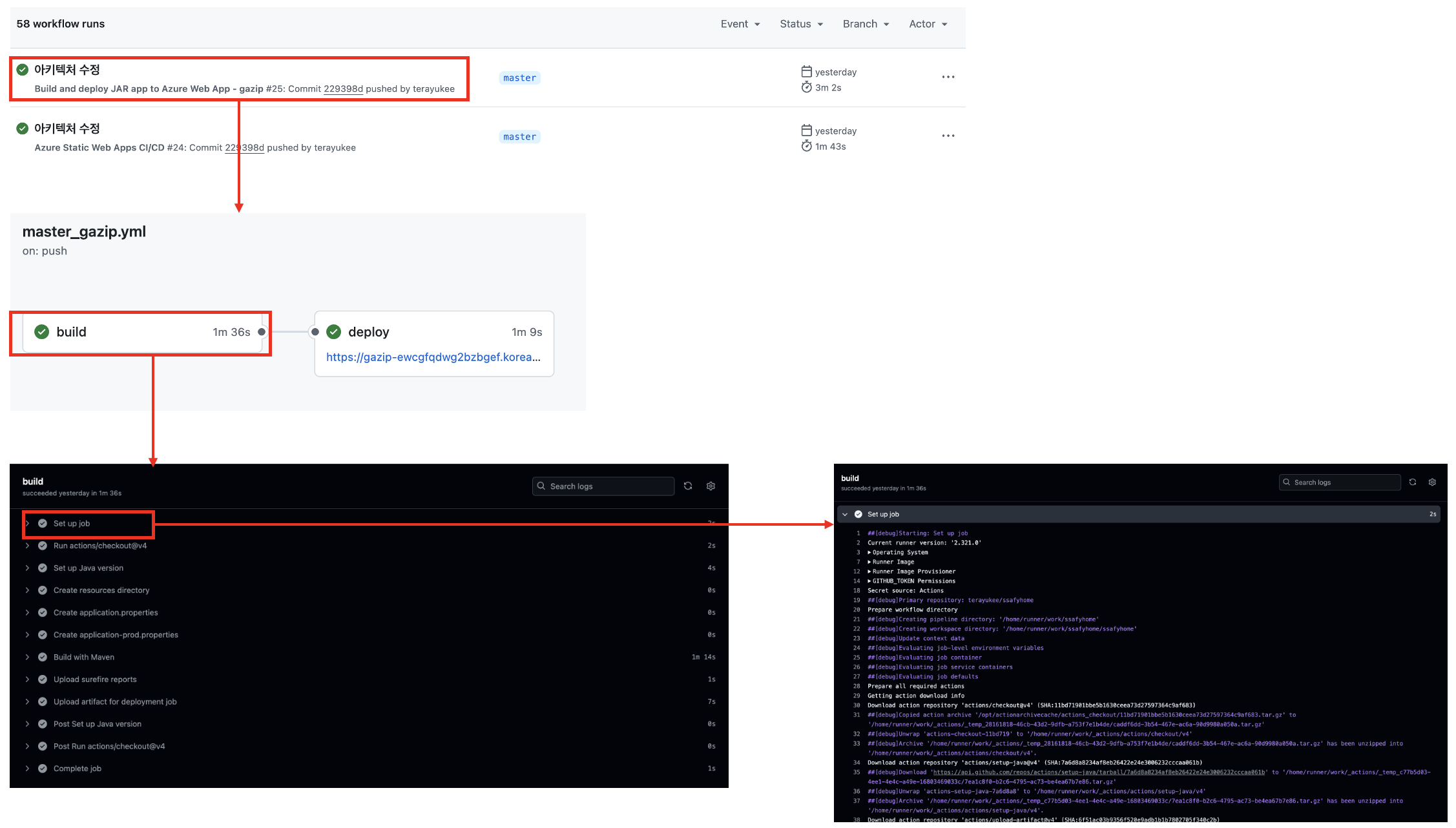Open the gazip deployment URL link
1456x828 pixels.
click(x=433, y=357)
